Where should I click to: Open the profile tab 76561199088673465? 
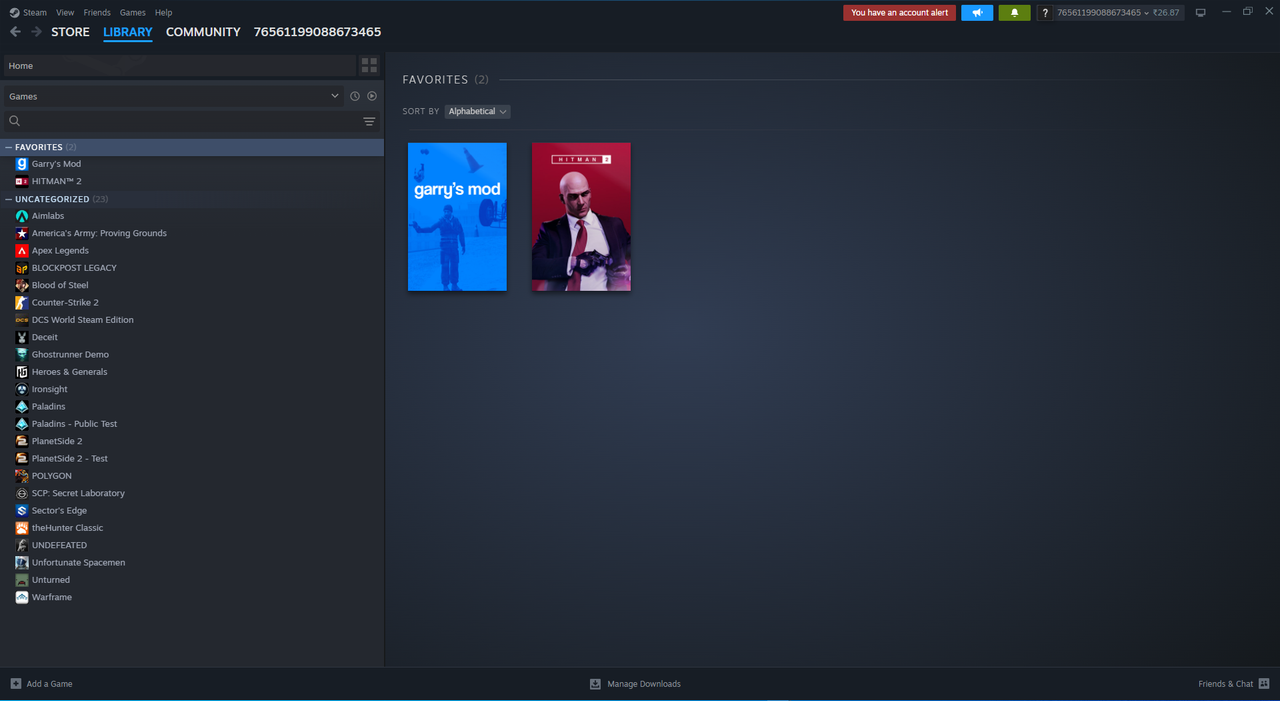point(317,32)
